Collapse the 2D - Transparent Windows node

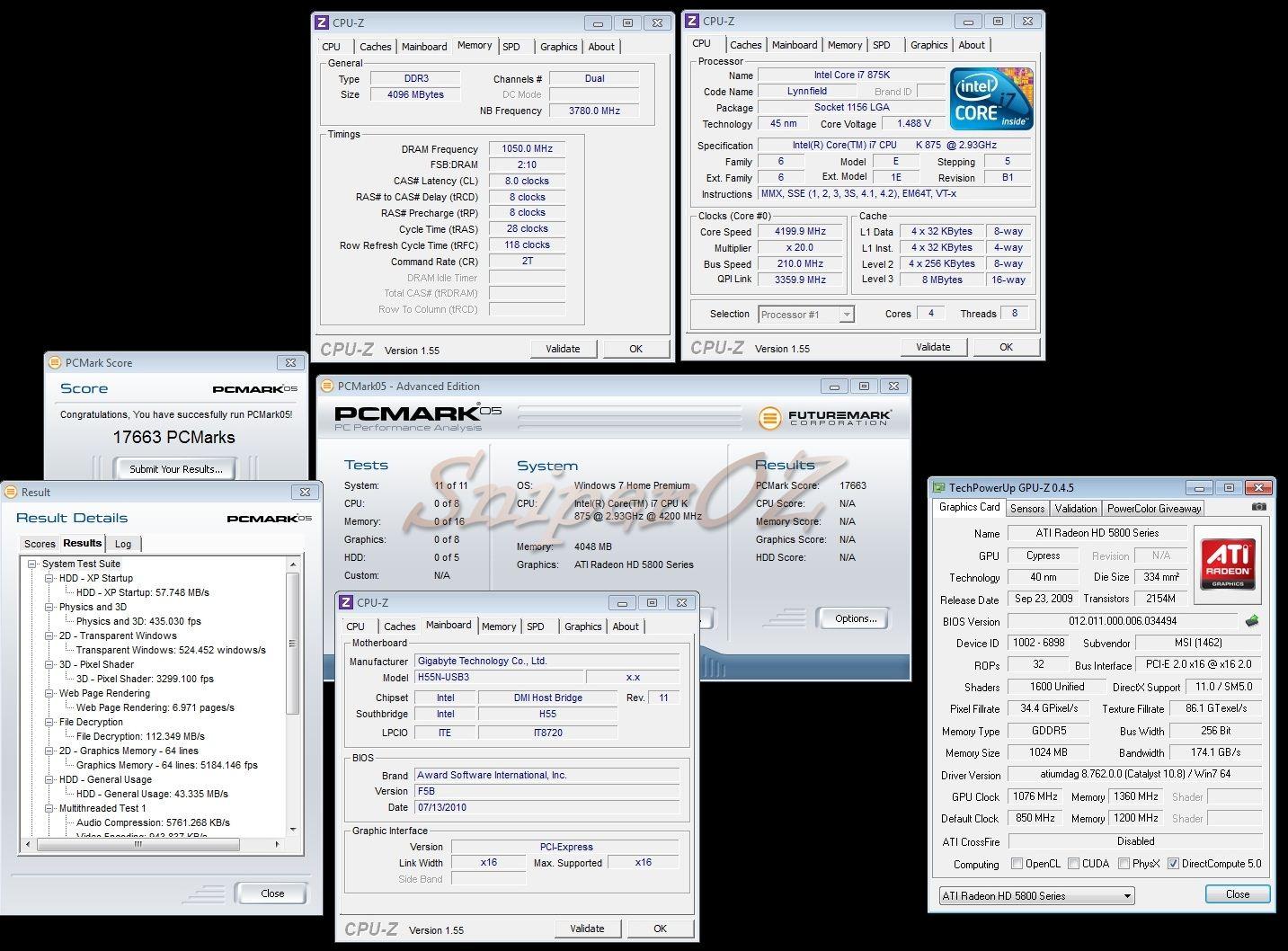pos(49,636)
